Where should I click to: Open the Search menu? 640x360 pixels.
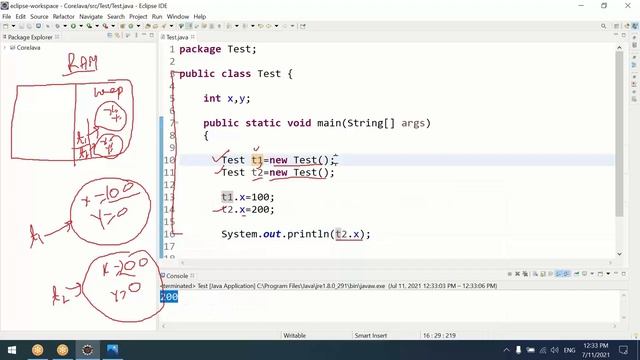coord(116,17)
